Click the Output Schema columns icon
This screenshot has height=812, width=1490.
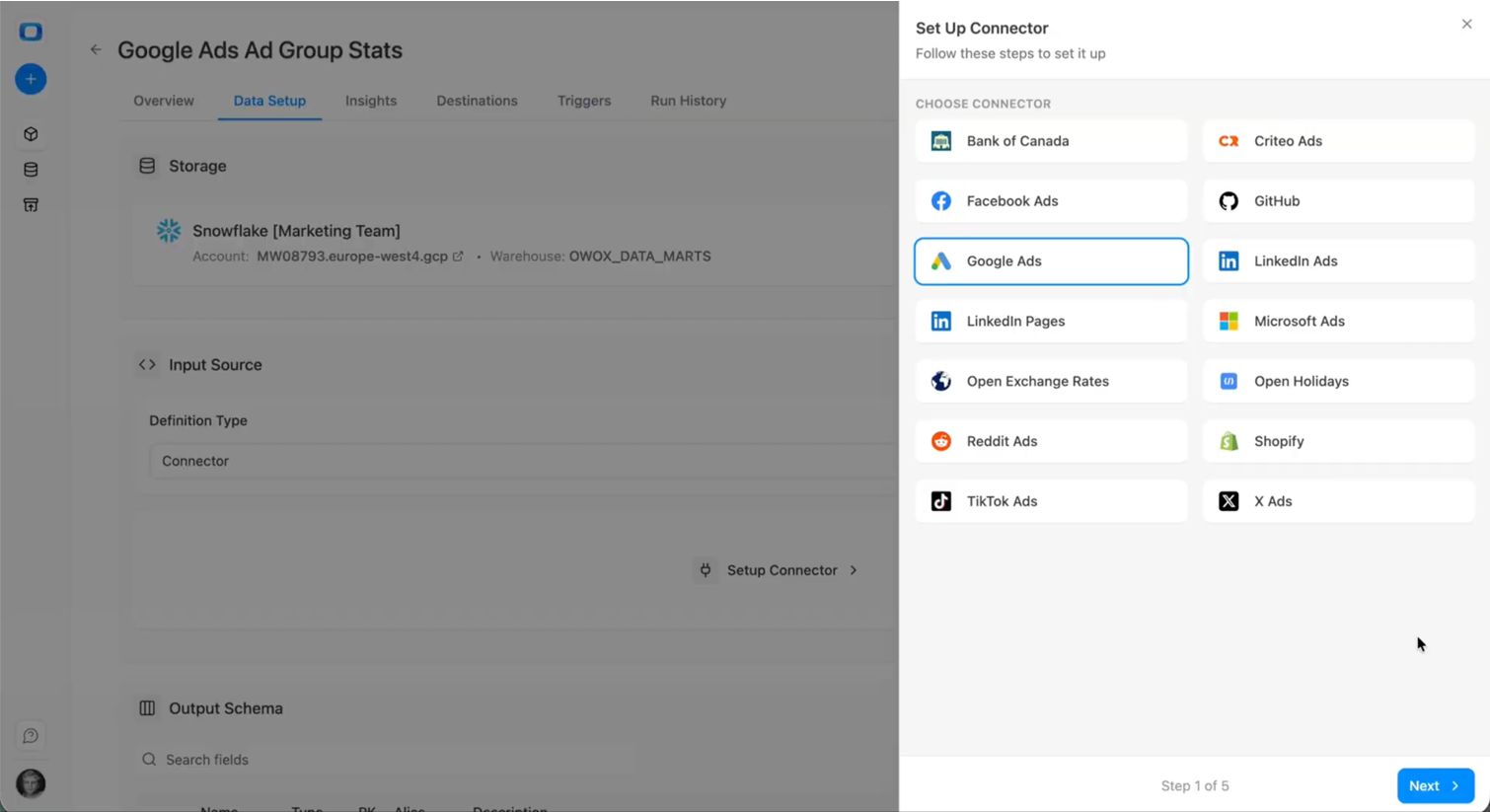click(147, 708)
